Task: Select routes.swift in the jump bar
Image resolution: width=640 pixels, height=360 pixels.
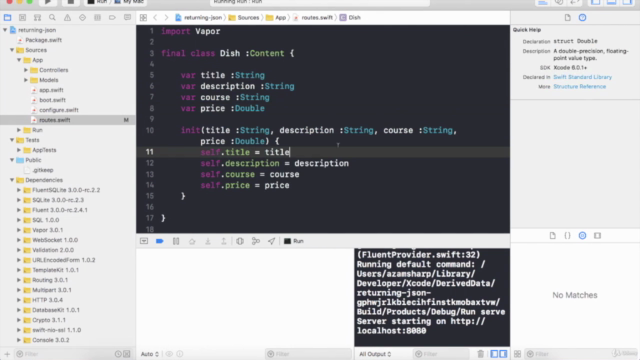Action: pos(313,18)
